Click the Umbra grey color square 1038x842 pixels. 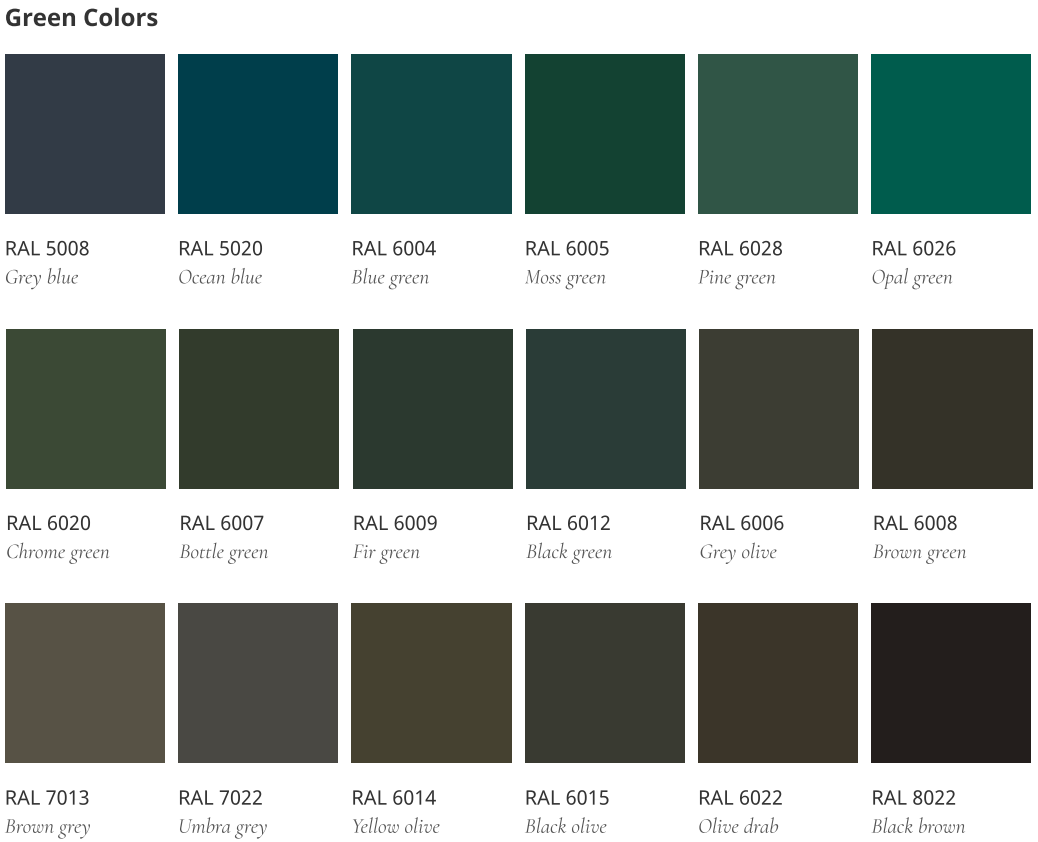tap(258, 683)
